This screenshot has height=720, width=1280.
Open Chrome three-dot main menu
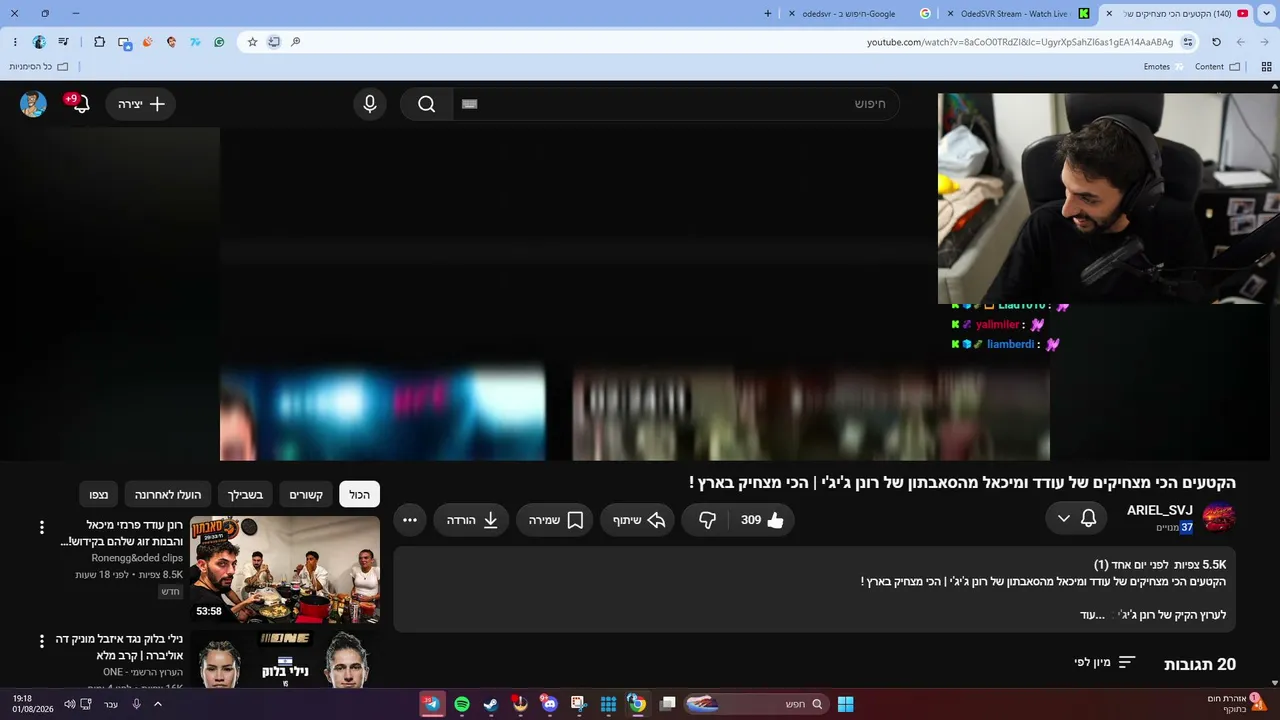click(x=15, y=42)
